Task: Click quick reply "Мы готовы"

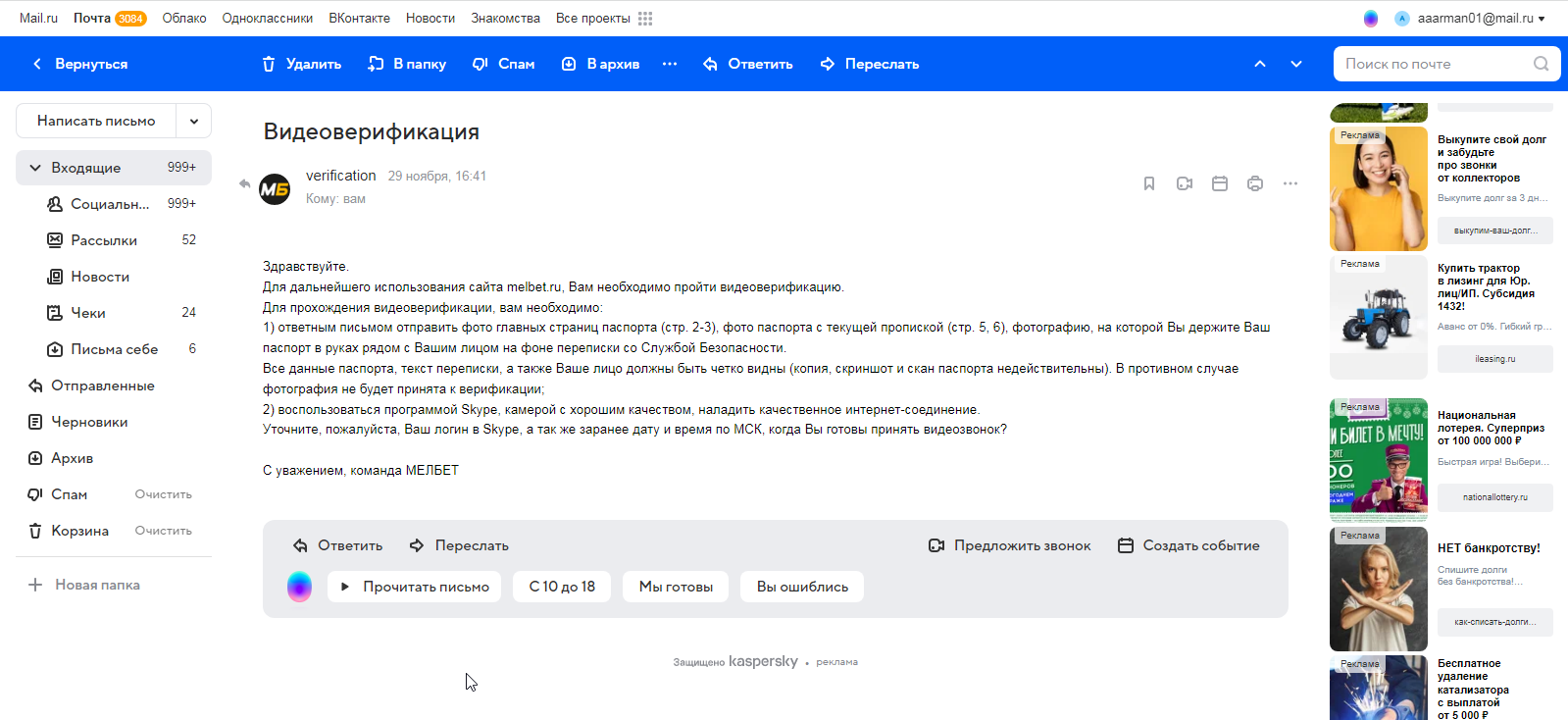Action: [676, 587]
